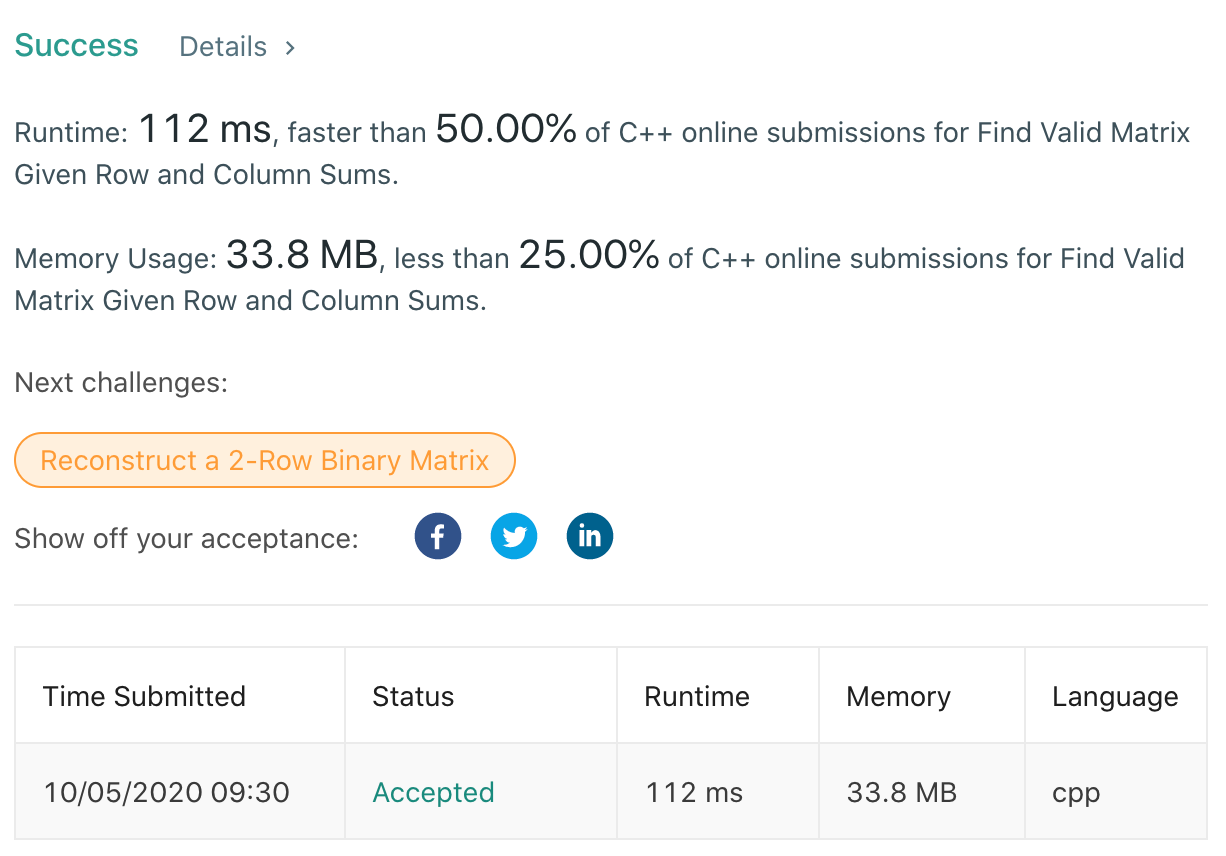
Task: Share acceptance on Facebook icon
Action: (438, 536)
